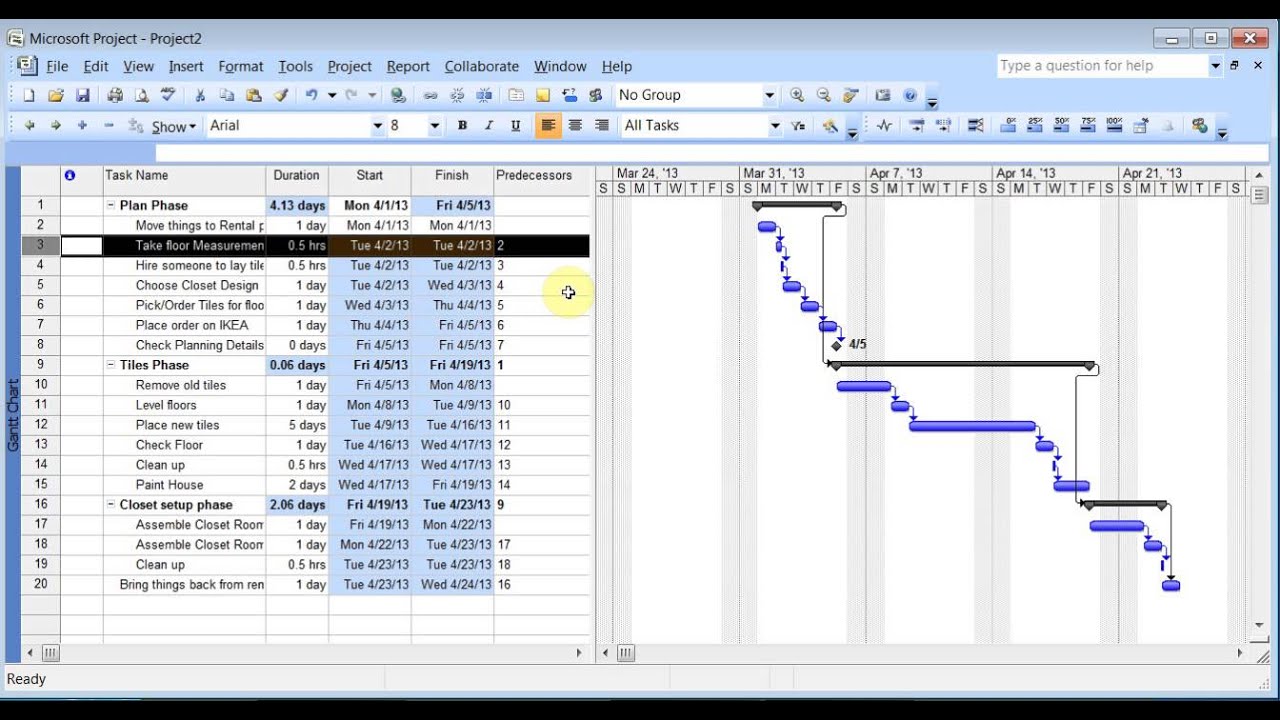Zoom in on the Gantt chart
This screenshot has height=720, width=1280.
coord(797,94)
